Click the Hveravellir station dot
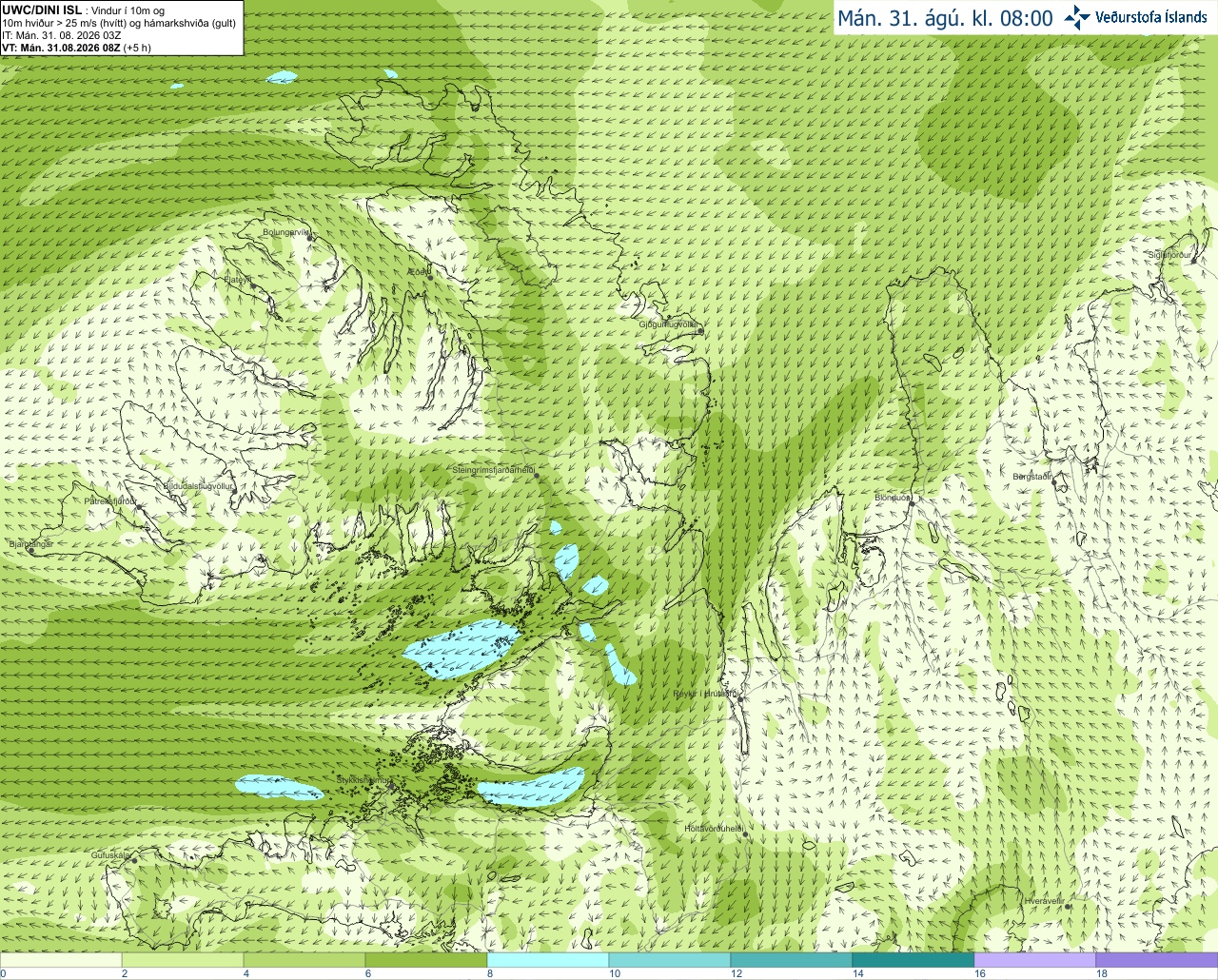The height and width of the screenshot is (980, 1218). click(1068, 906)
